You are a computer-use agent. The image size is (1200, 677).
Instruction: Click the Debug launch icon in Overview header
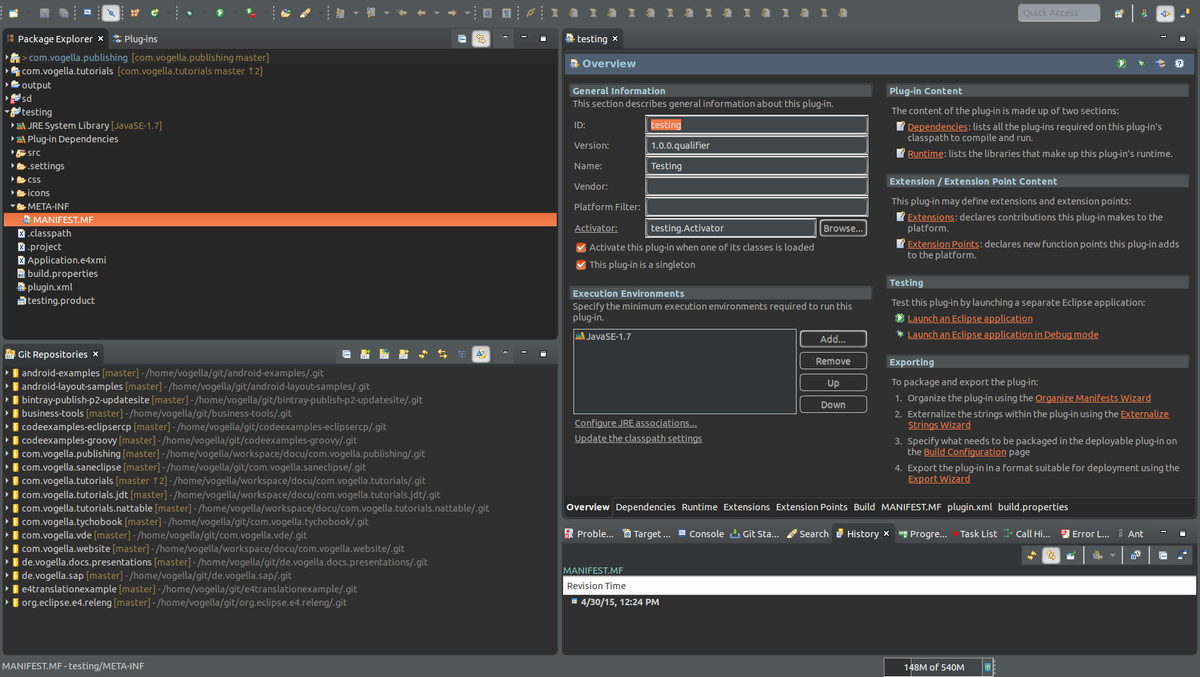(1141, 63)
